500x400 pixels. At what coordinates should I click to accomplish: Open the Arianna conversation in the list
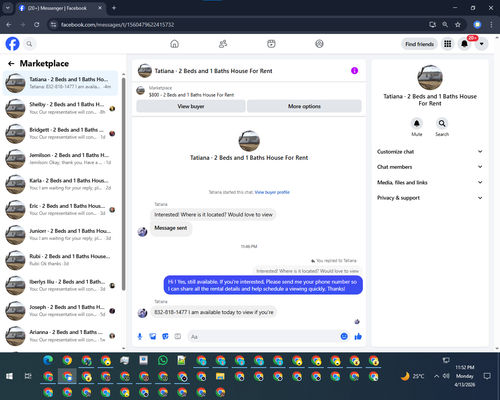(60, 336)
